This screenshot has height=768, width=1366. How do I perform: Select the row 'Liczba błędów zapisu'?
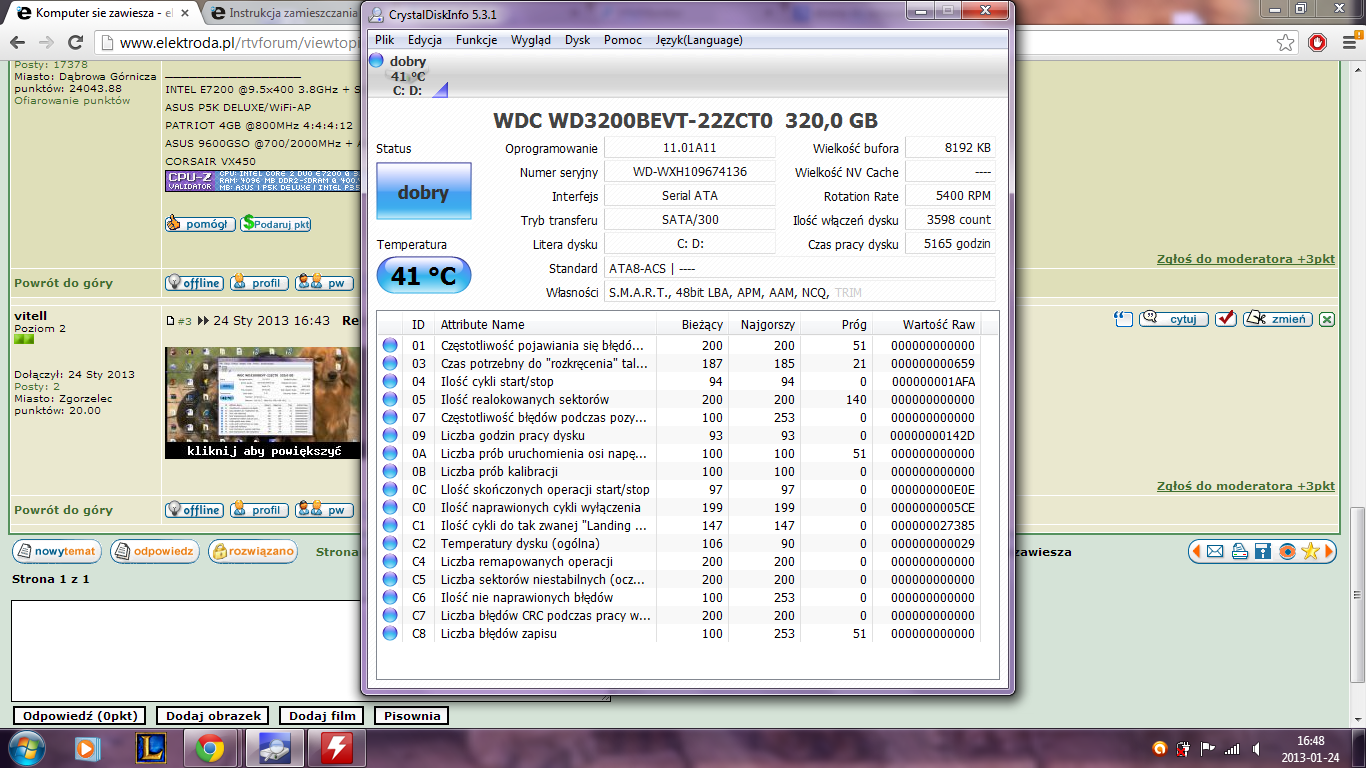point(679,633)
